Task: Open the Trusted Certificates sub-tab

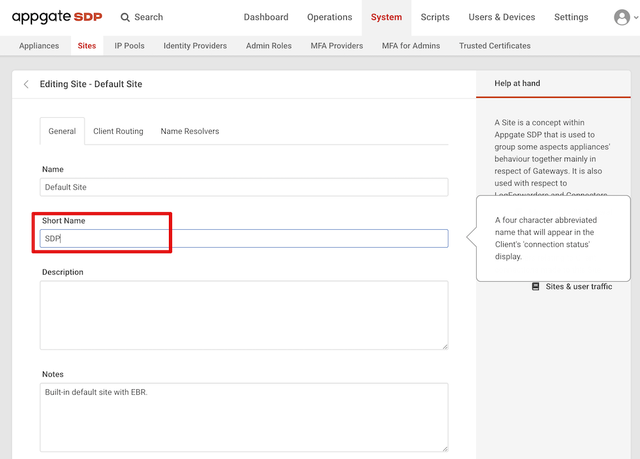Action: (x=495, y=46)
